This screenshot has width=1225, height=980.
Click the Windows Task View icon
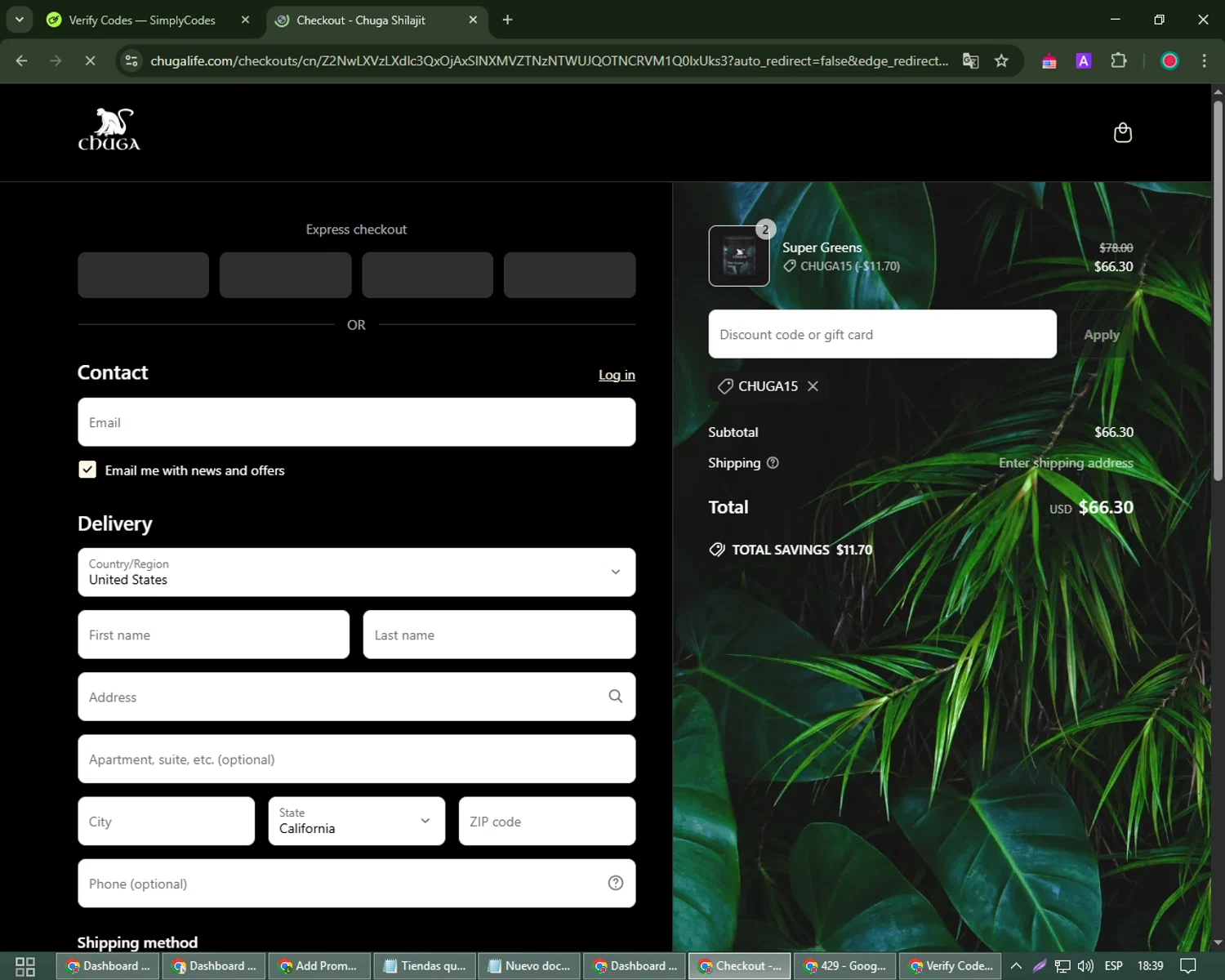pyautogui.click(x=25, y=966)
